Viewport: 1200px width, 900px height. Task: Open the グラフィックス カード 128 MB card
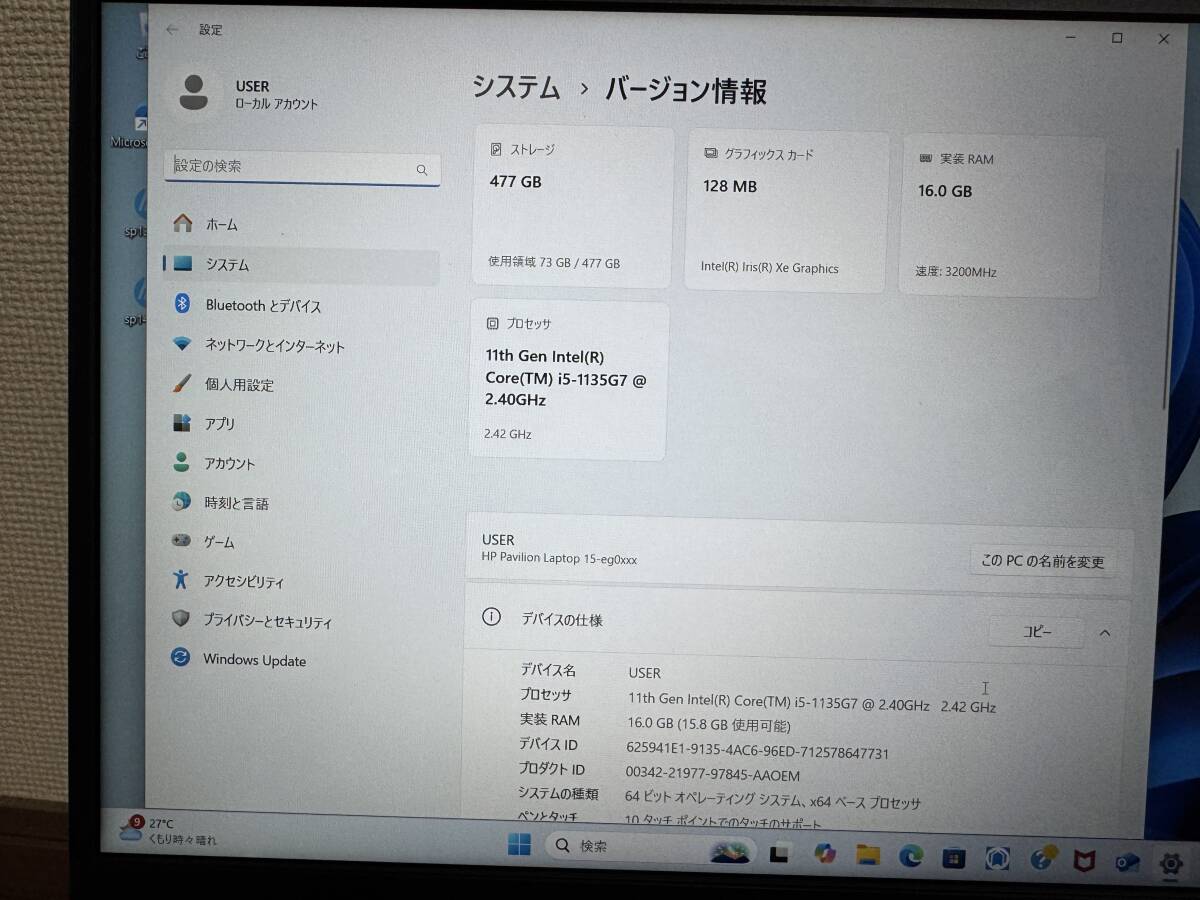pos(787,211)
